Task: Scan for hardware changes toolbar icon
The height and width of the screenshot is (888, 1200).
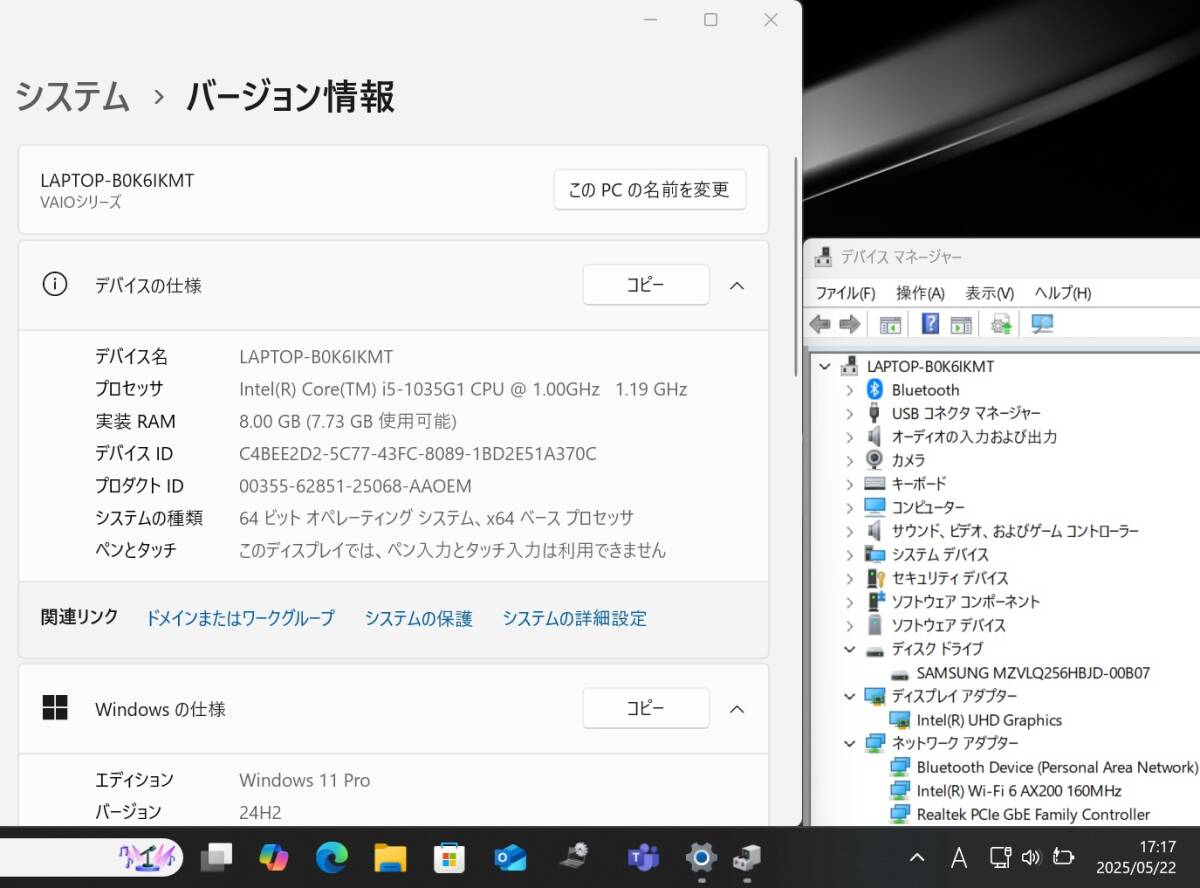Action: coord(1042,324)
